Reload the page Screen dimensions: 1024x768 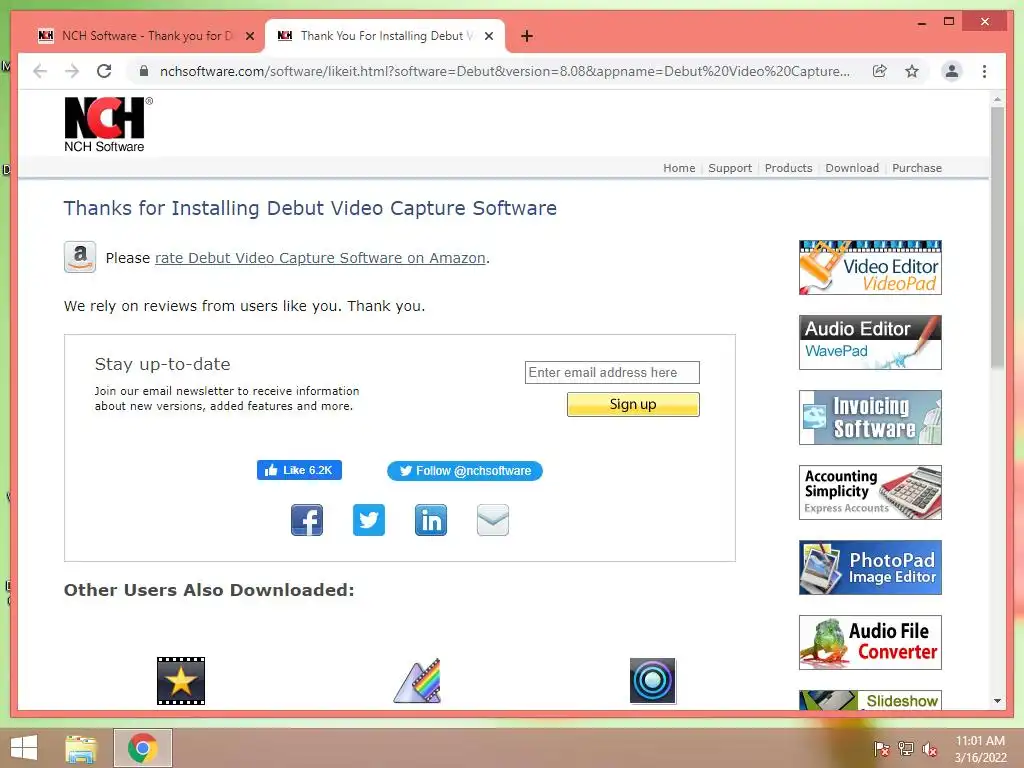click(104, 71)
